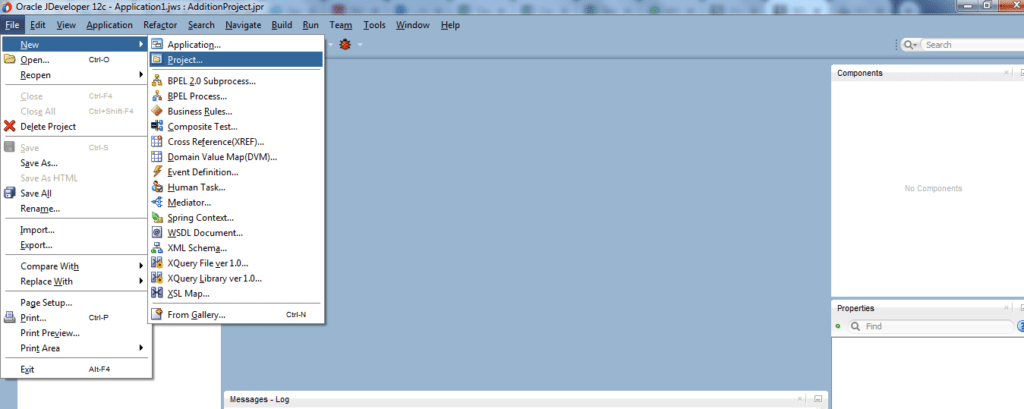1024x409 pixels.
Task: Expand the New submenu arrow
Action: (141, 44)
